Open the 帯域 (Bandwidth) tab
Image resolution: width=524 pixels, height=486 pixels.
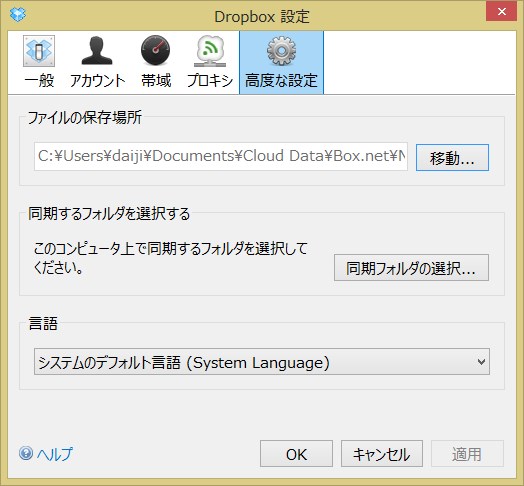tap(156, 63)
